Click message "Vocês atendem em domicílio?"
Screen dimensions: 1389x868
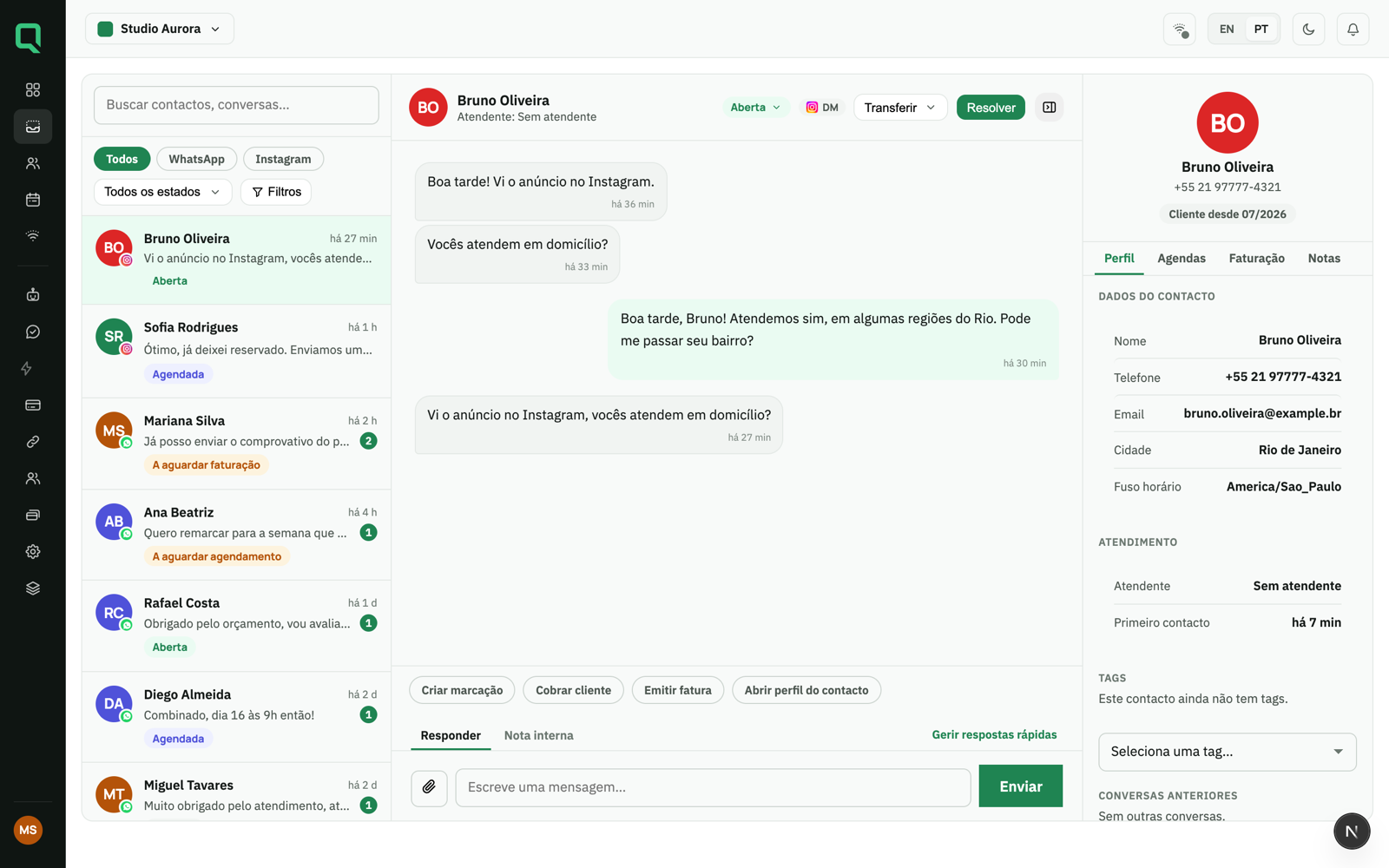tap(517, 254)
